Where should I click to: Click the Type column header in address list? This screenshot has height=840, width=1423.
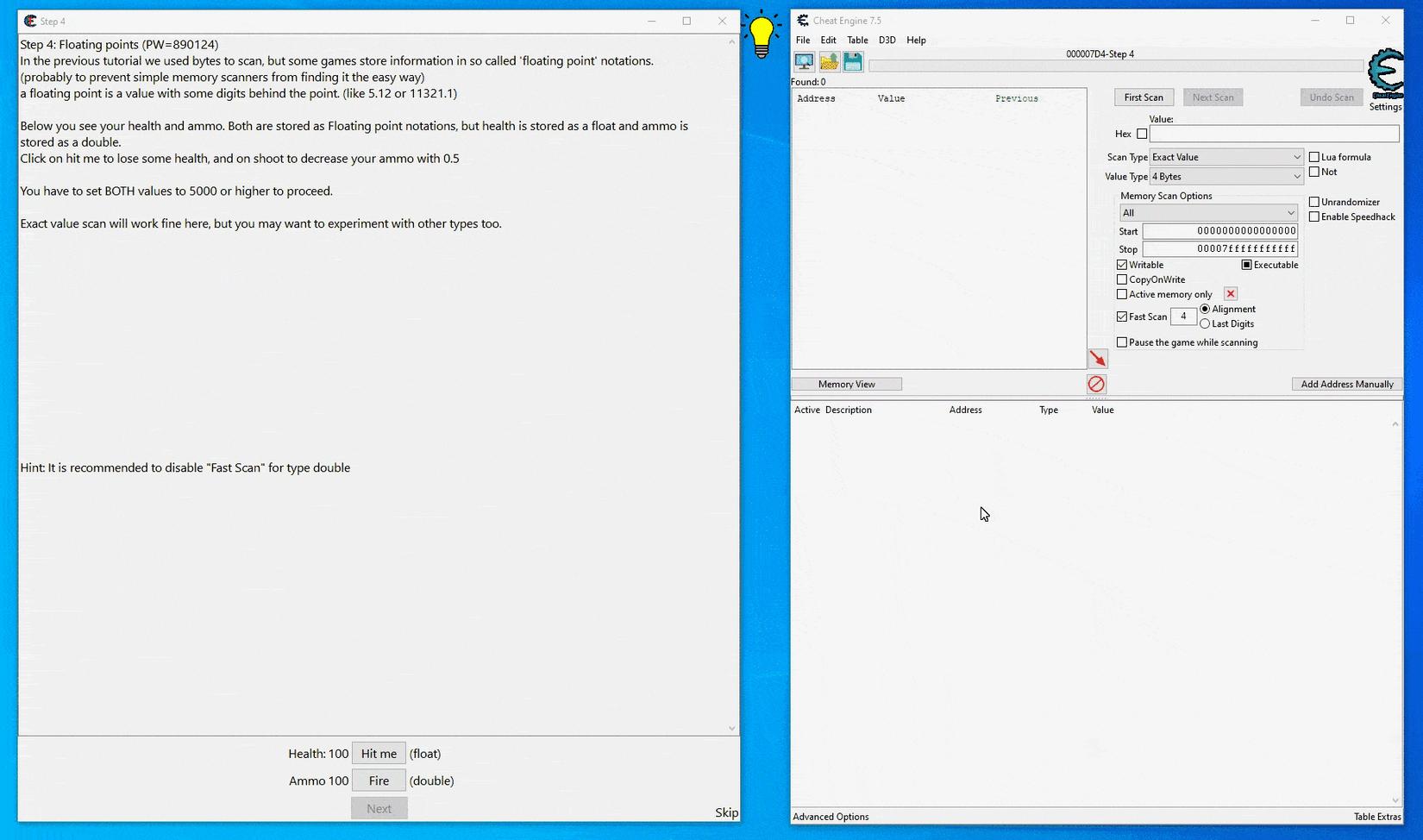(1049, 410)
